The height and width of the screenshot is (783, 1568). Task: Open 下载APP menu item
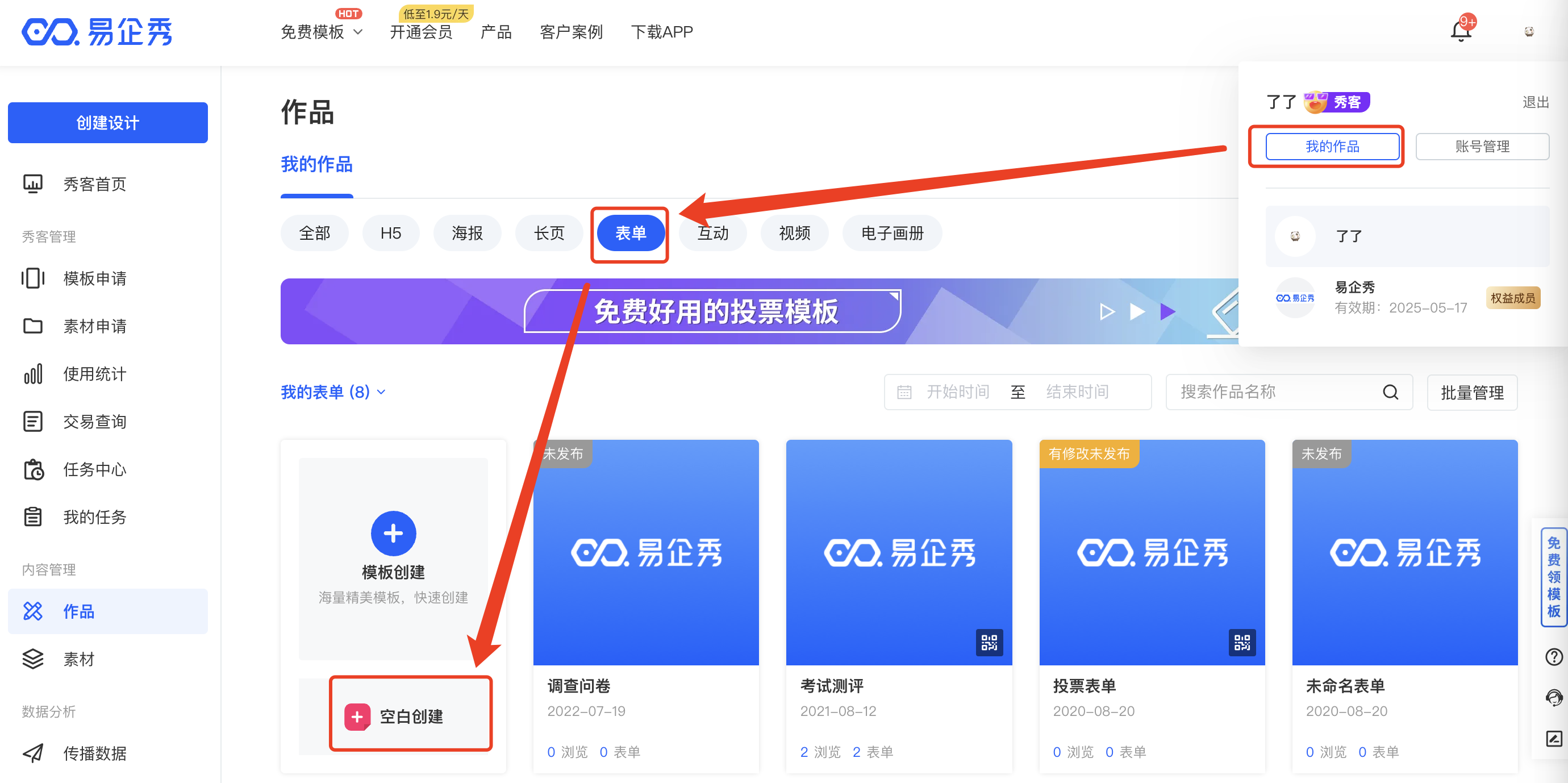click(662, 32)
